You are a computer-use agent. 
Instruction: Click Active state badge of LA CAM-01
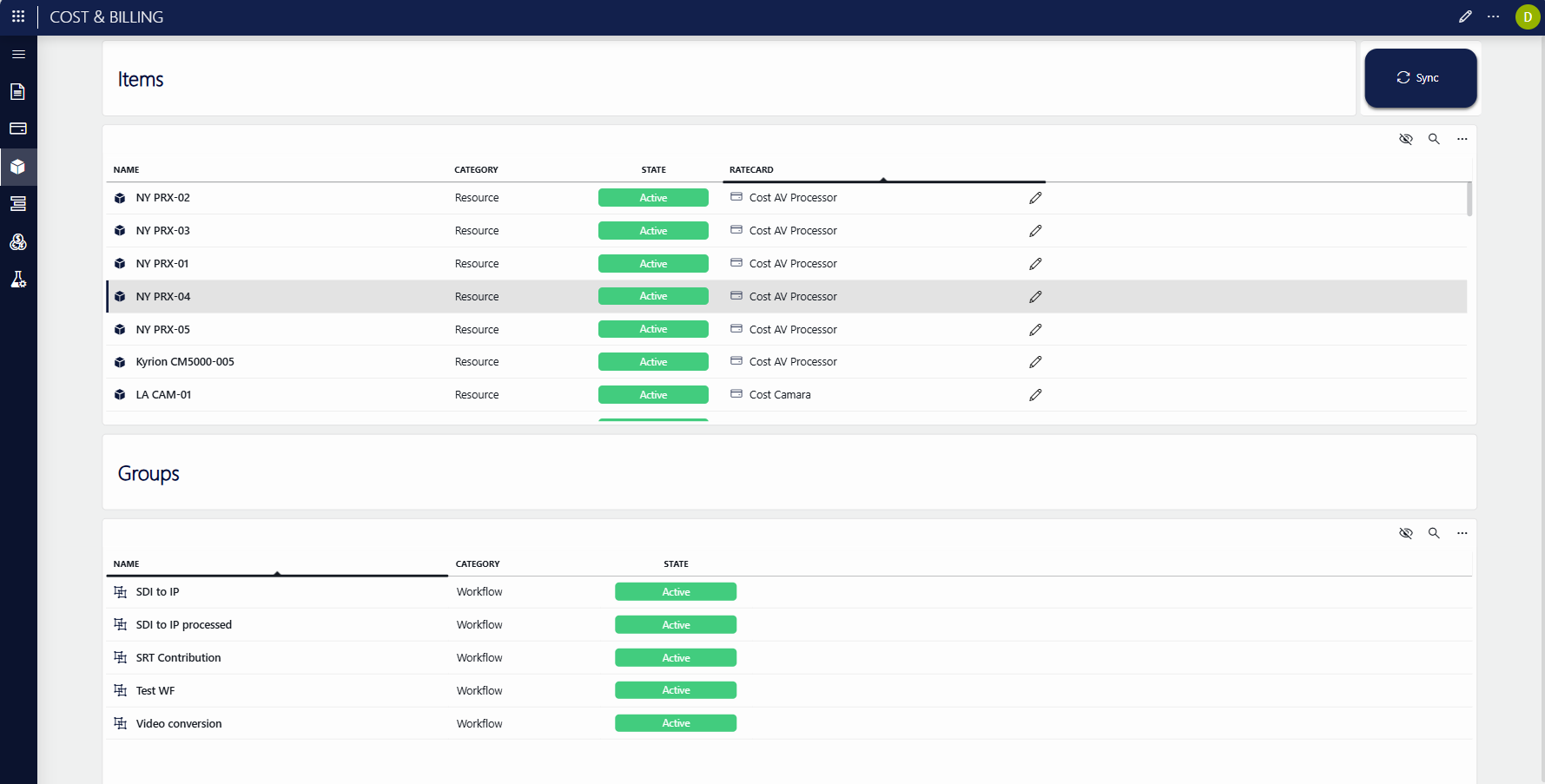[x=653, y=395]
